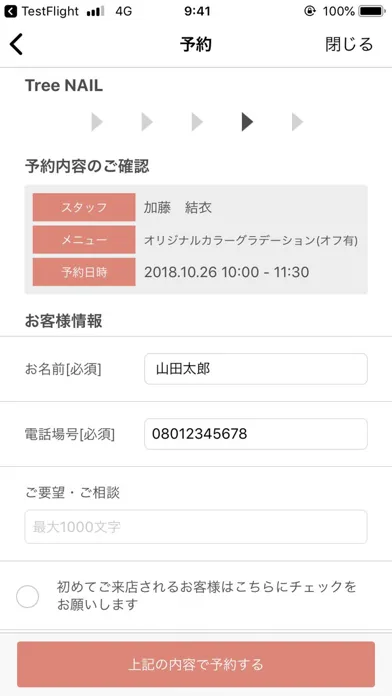
Task: Check the first-time visitor circle checkbox
Action: (28, 597)
